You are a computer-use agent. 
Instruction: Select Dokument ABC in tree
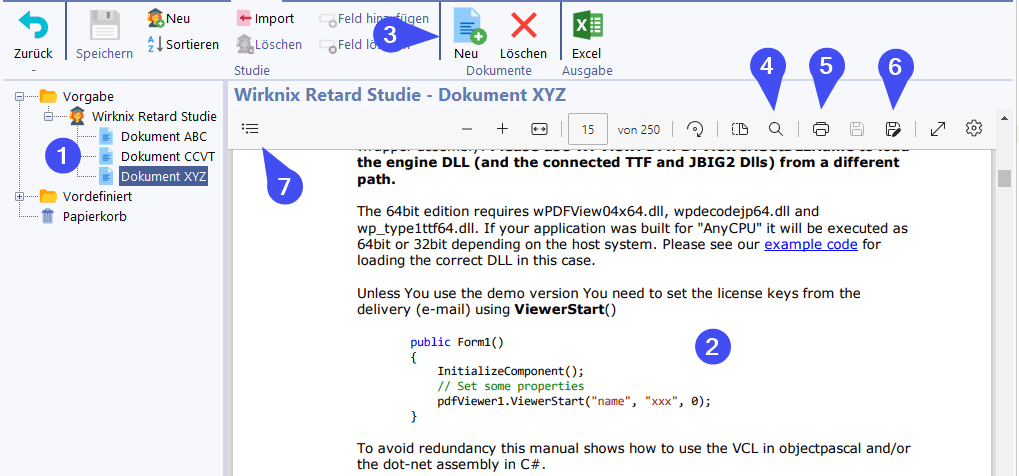tap(164, 136)
